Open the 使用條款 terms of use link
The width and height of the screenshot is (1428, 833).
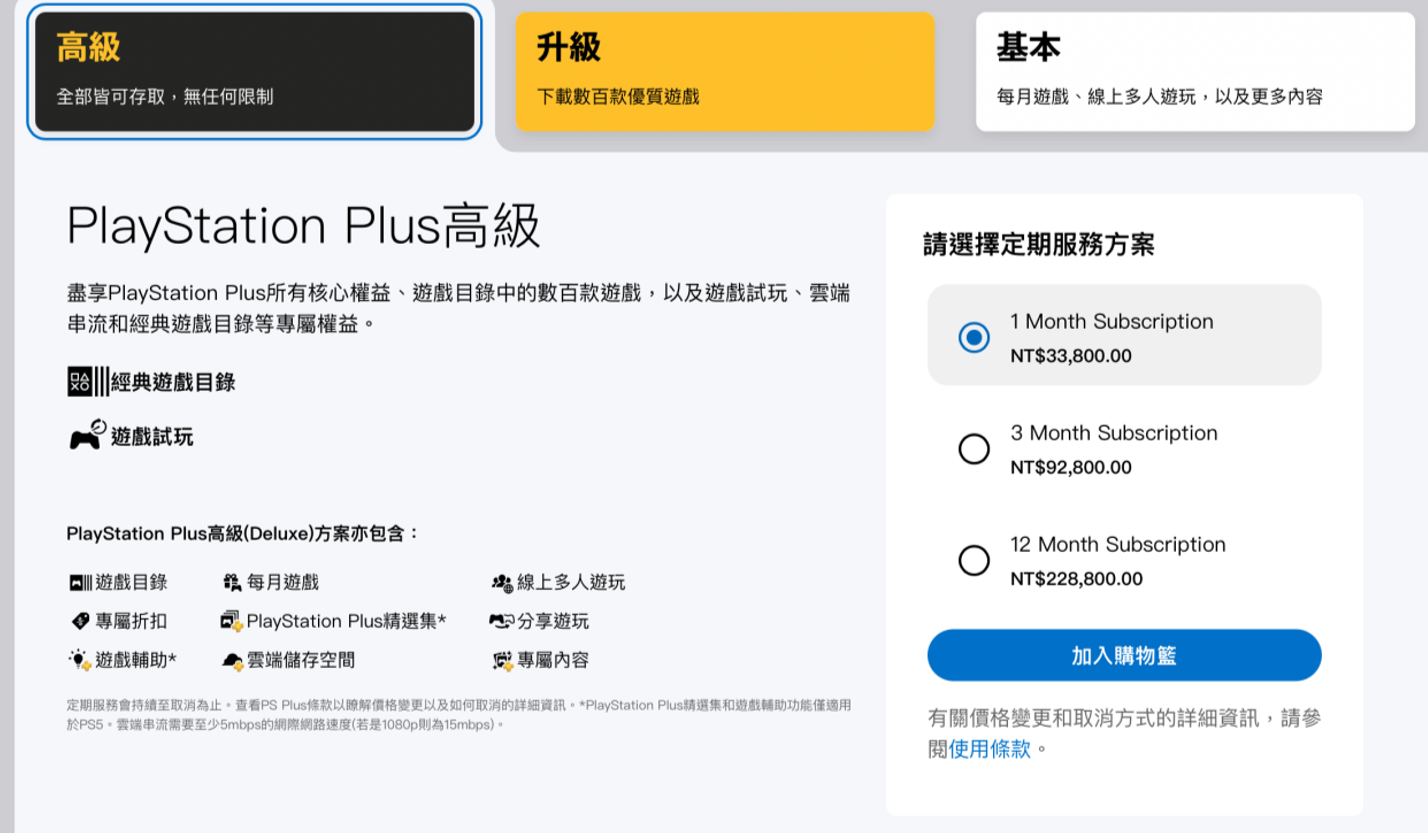point(989,749)
